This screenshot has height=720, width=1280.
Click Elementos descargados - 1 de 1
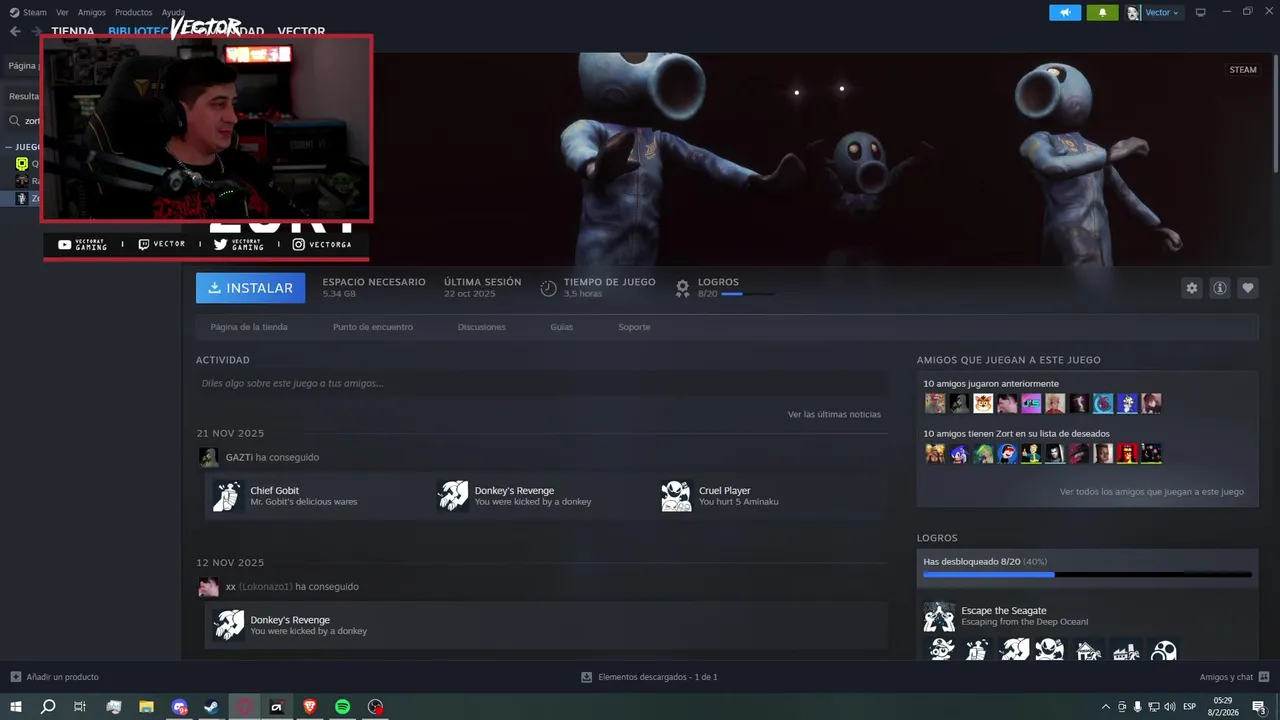point(657,677)
